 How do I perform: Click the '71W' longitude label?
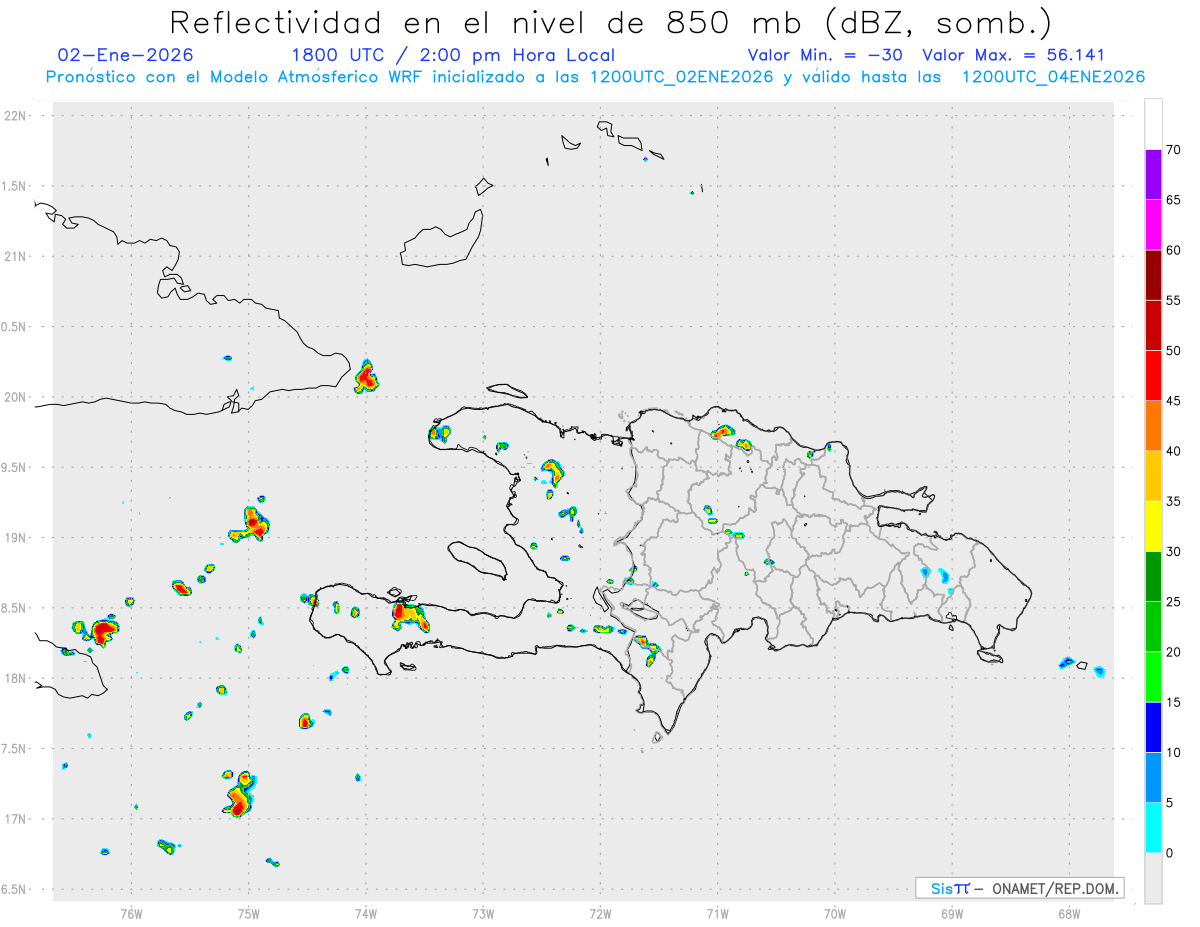[717, 913]
